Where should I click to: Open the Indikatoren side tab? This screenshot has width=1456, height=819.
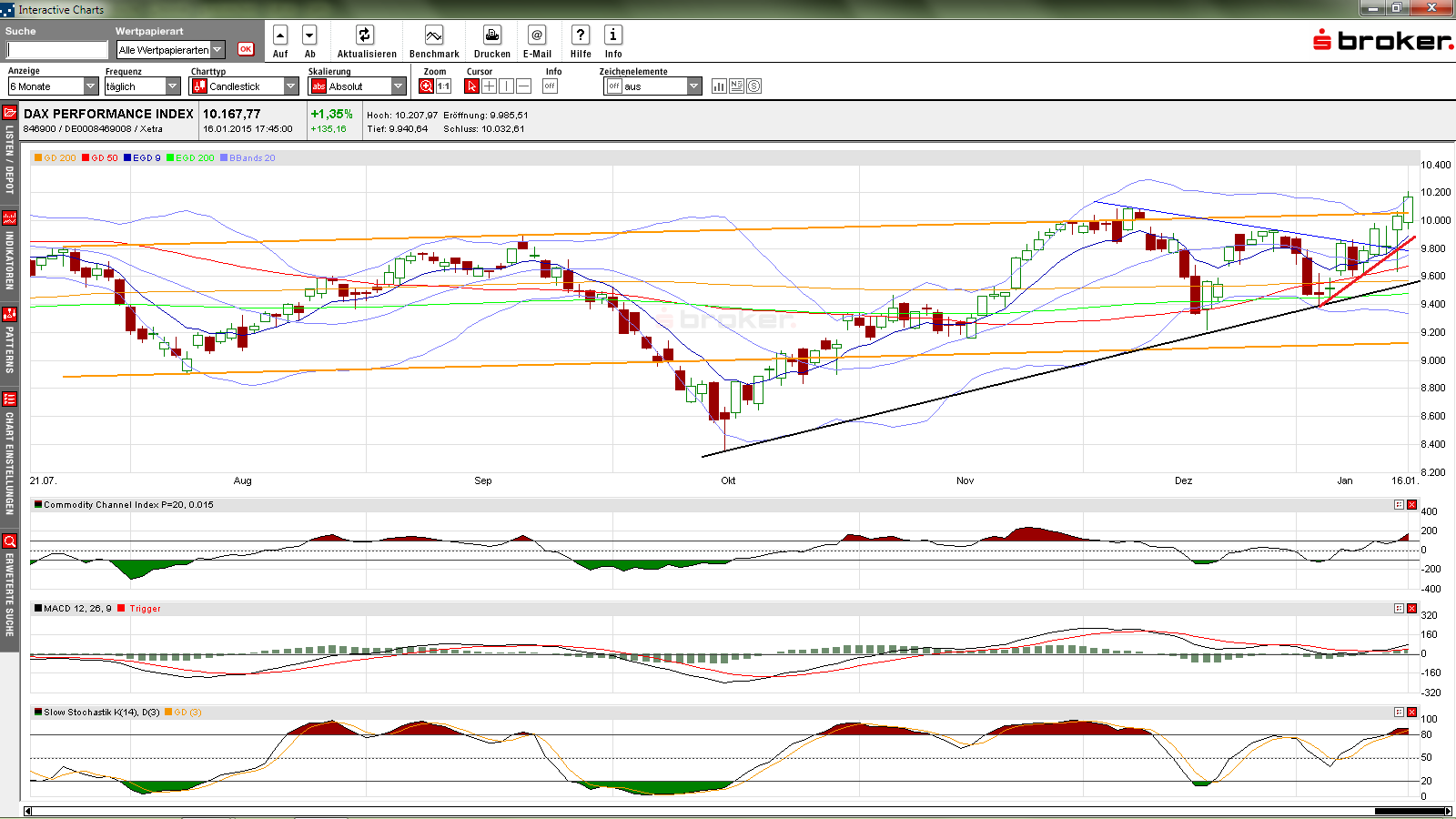pos(9,252)
